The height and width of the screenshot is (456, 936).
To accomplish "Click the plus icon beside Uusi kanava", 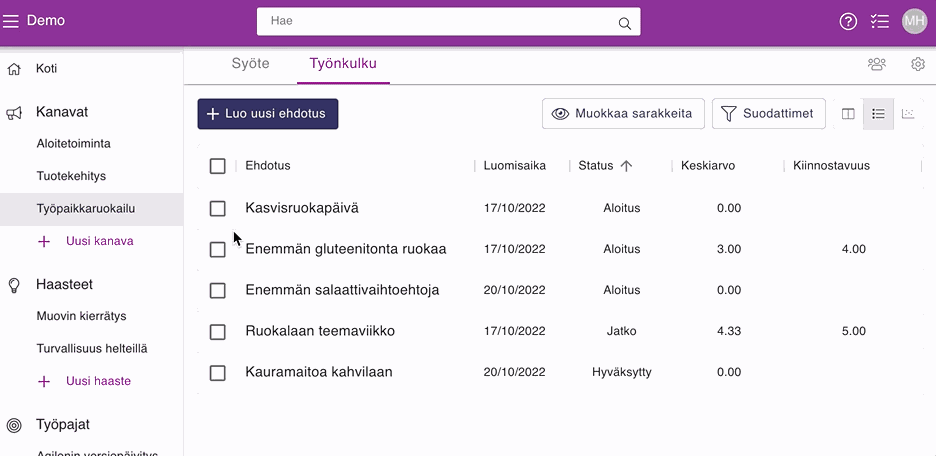I will [x=44, y=242].
